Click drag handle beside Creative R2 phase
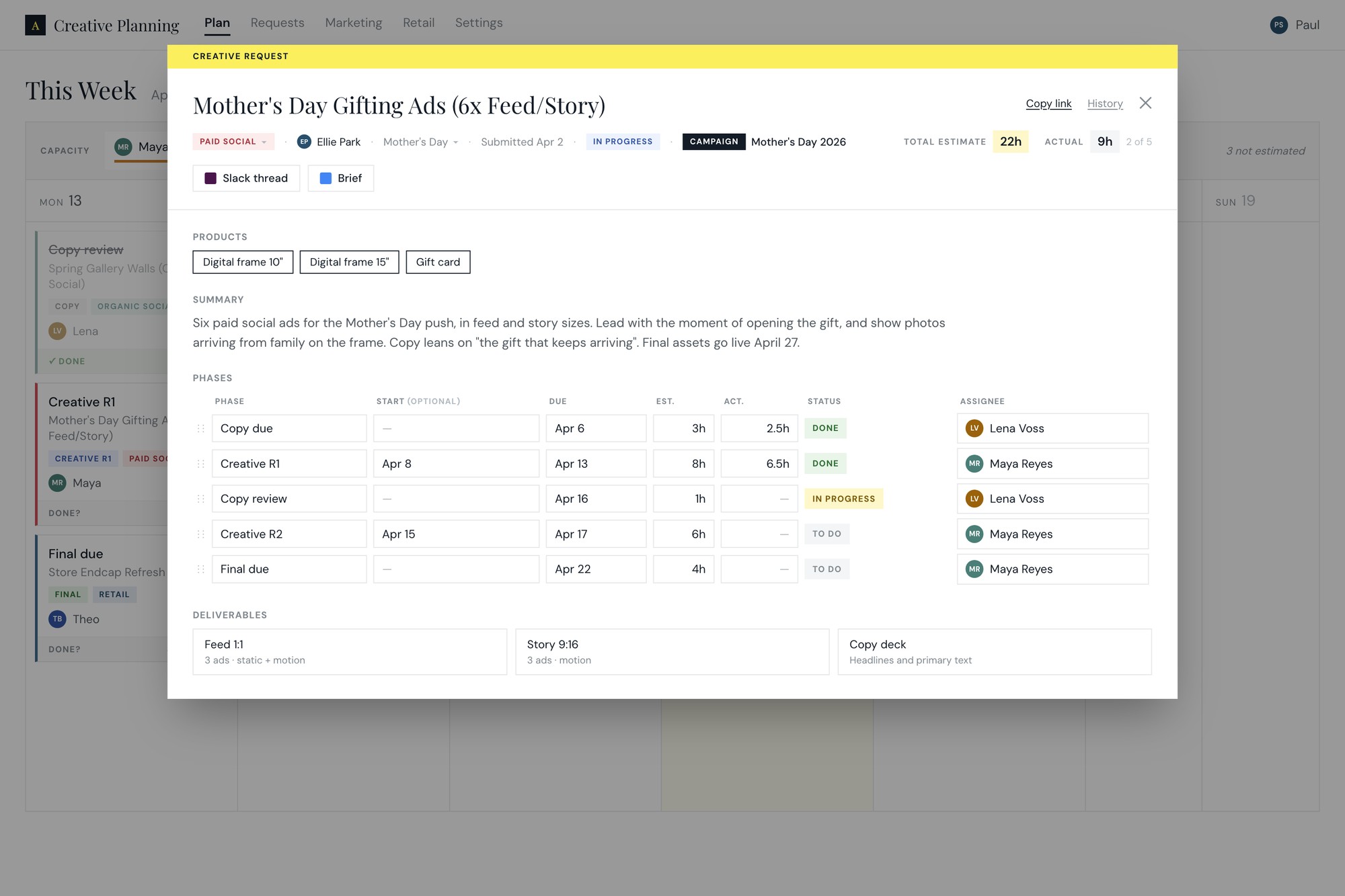 coord(200,534)
